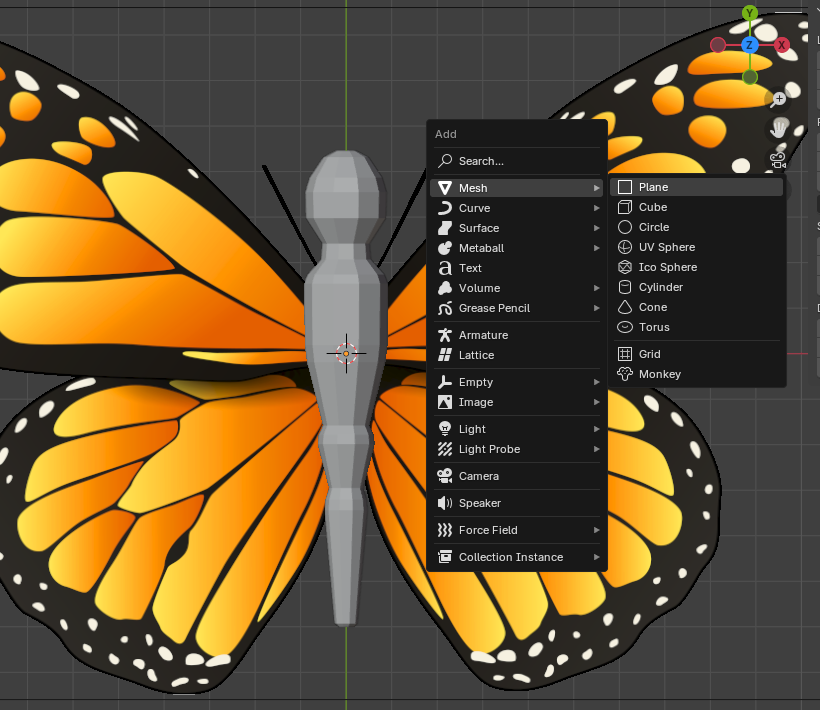Click the Grid mesh icon
The width and height of the screenshot is (820, 710).
[x=625, y=354]
